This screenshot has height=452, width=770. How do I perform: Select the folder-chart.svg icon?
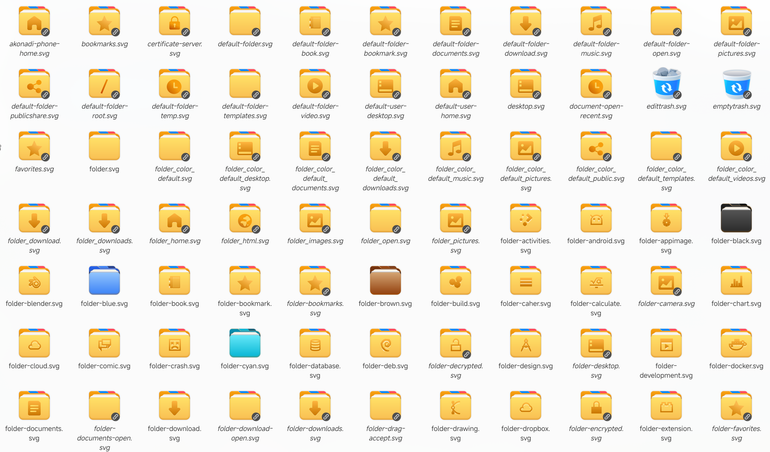click(736, 281)
